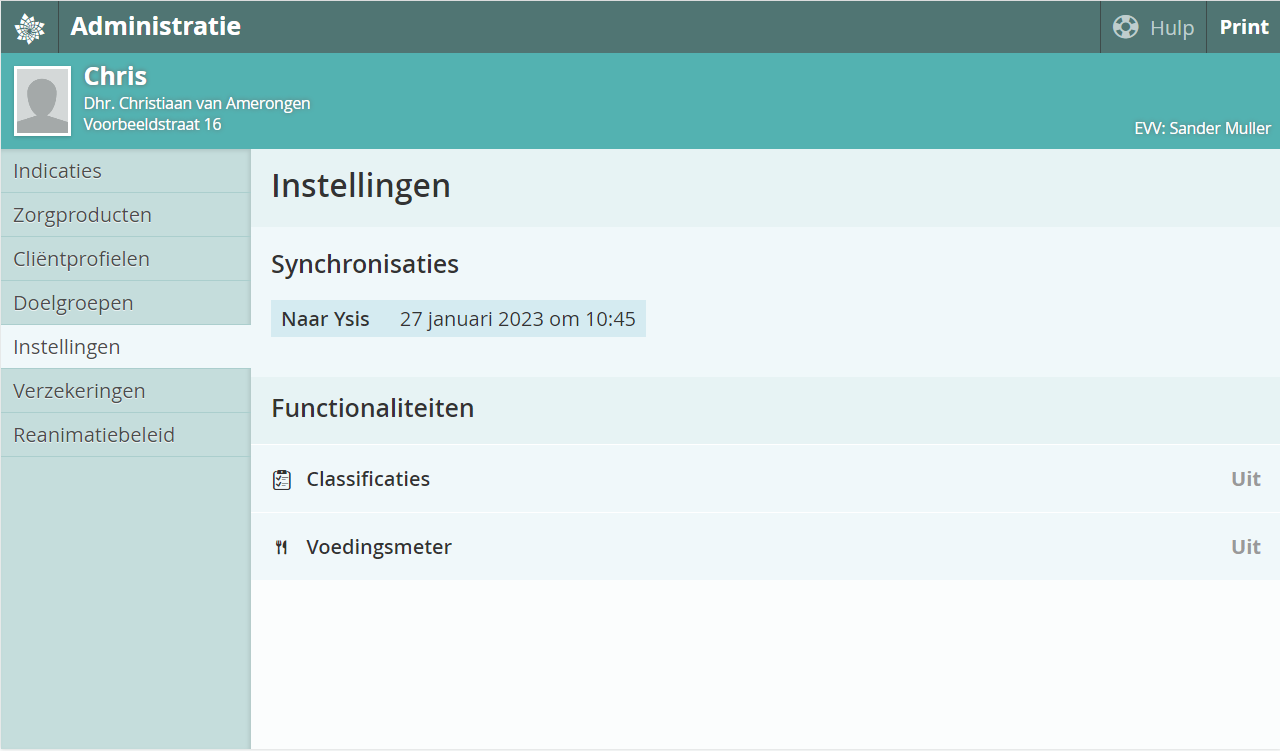Open Verzekeringen in the left menu

(79, 391)
